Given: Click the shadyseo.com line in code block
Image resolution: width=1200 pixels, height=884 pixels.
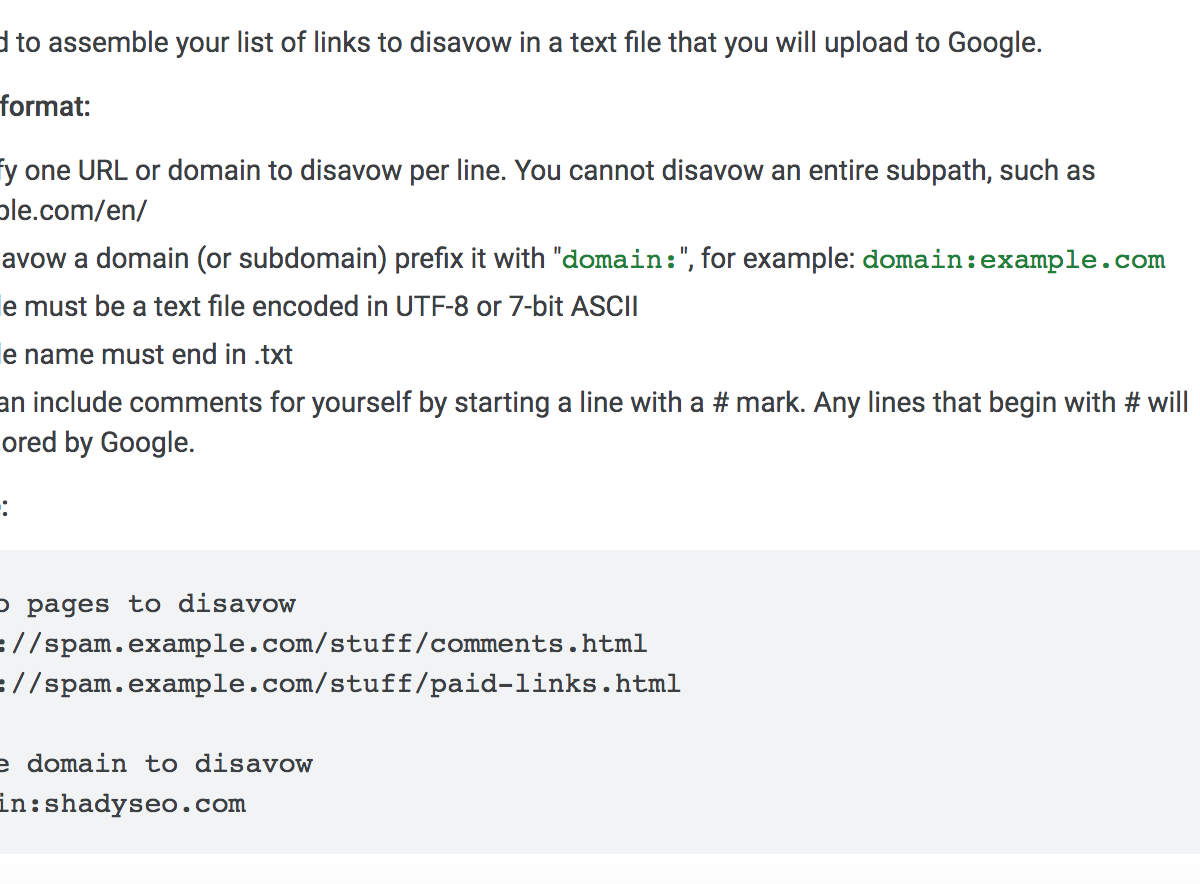Looking at the screenshot, I should [x=125, y=804].
